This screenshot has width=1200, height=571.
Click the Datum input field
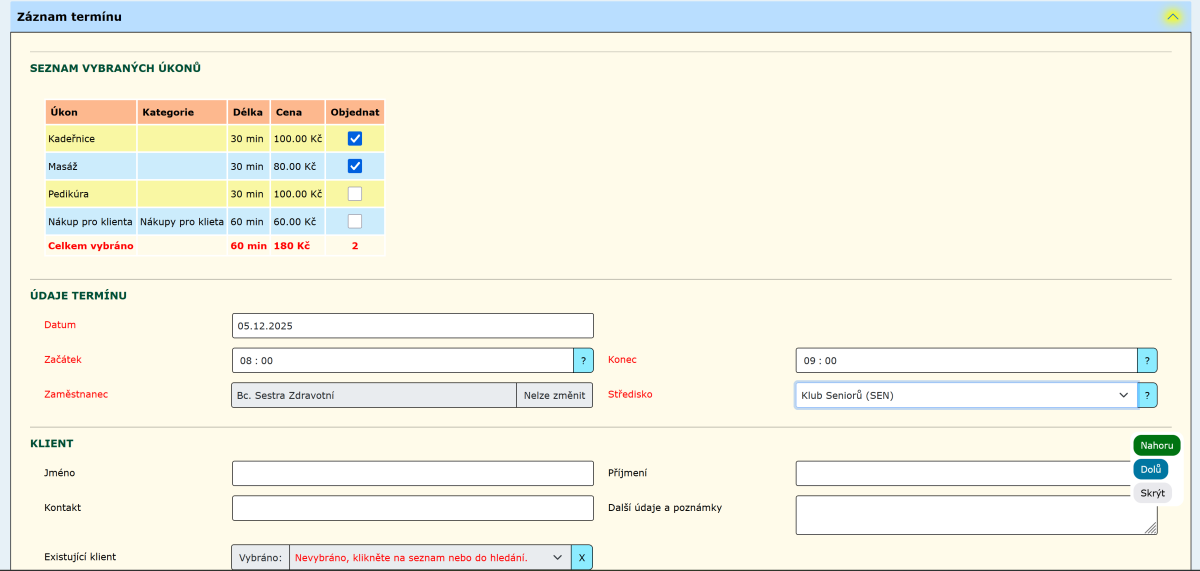coord(412,326)
